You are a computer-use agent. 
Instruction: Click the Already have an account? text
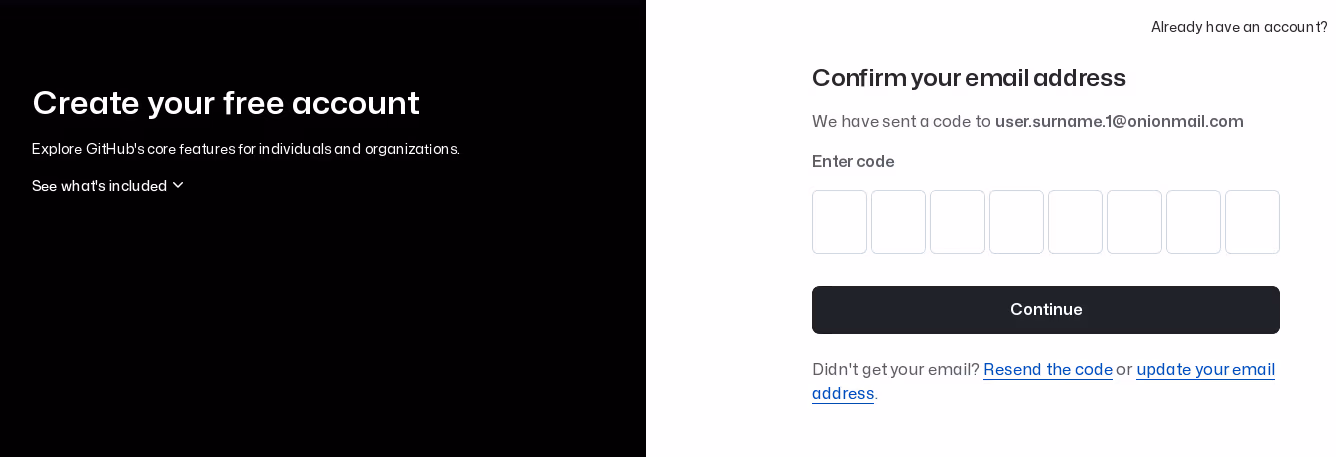[1239, 27]
